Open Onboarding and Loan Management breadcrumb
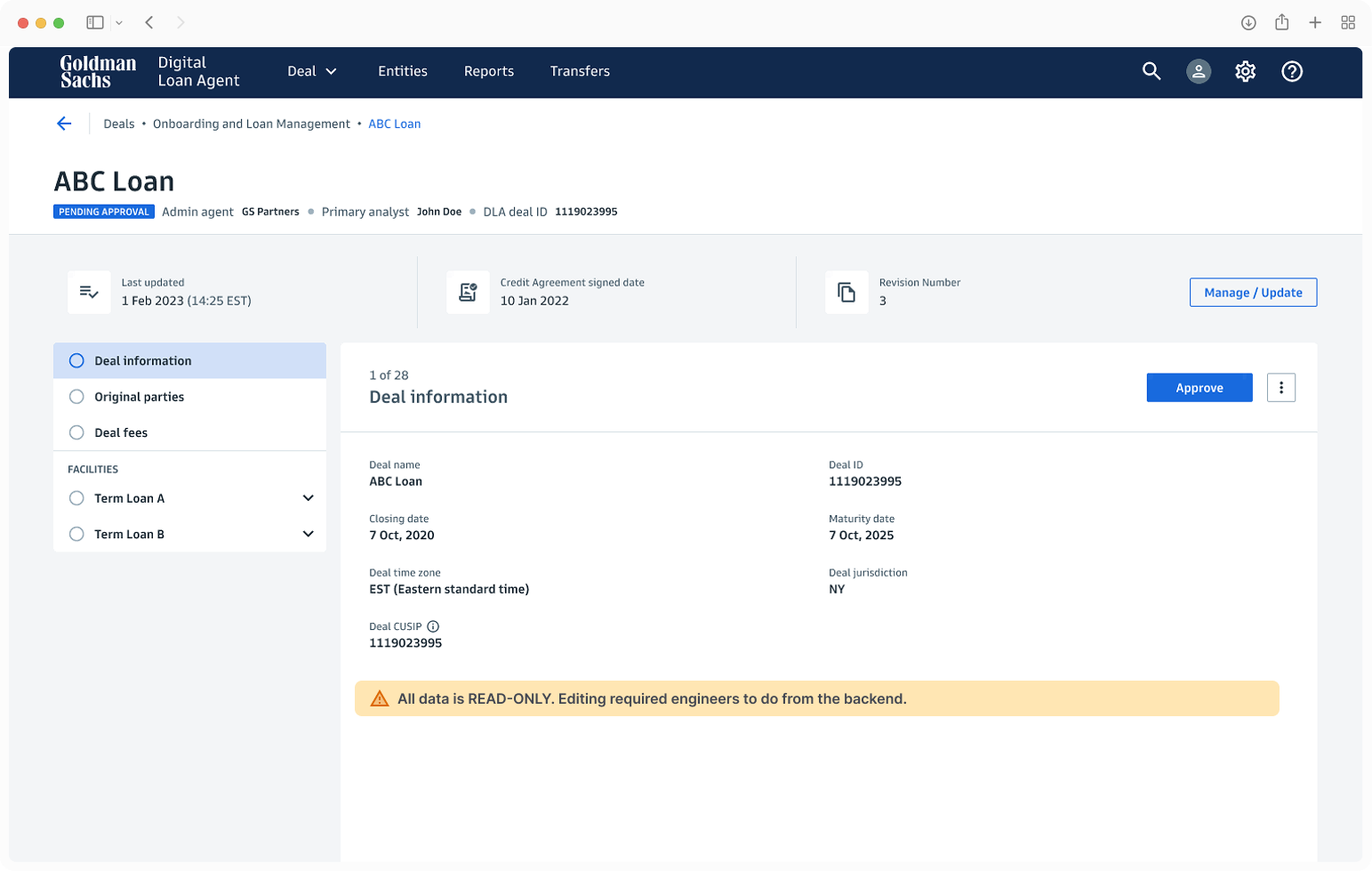This screenshot has width=1372, height=871. click(252, 124)
